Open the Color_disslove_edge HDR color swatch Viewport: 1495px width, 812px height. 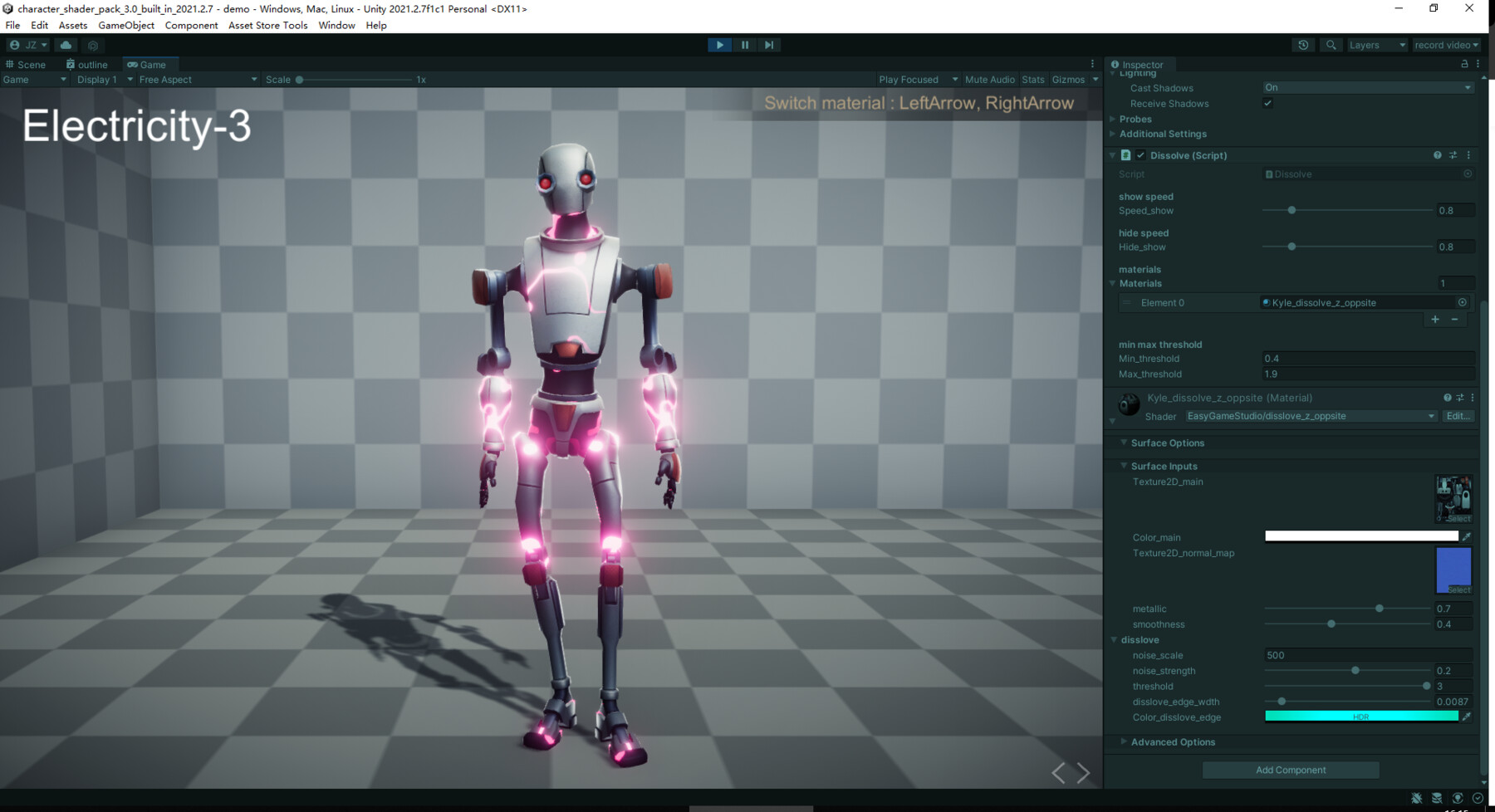pyautogui.click(x=1362, y=716)
